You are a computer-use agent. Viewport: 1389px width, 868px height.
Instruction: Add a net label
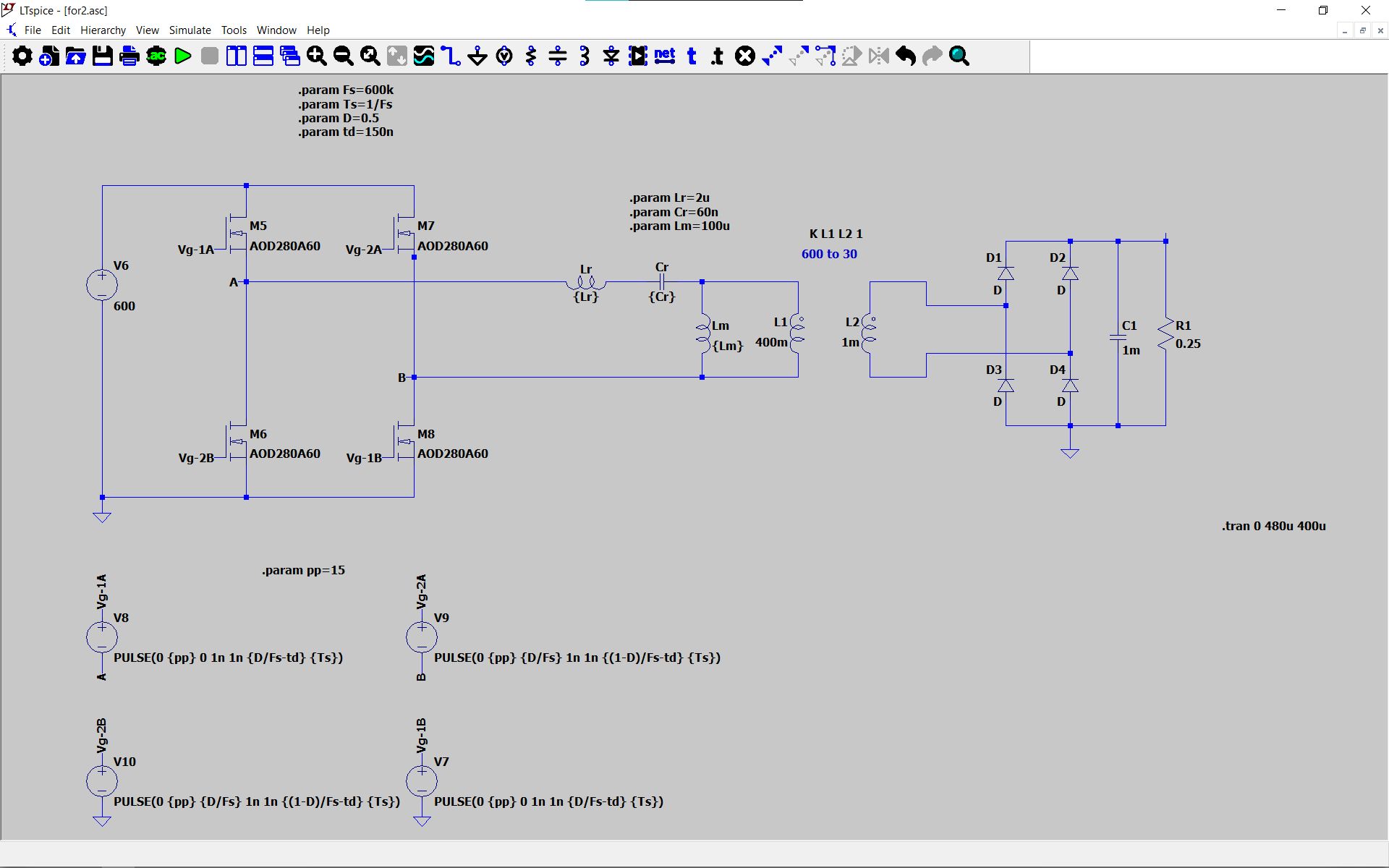point(665,56)
